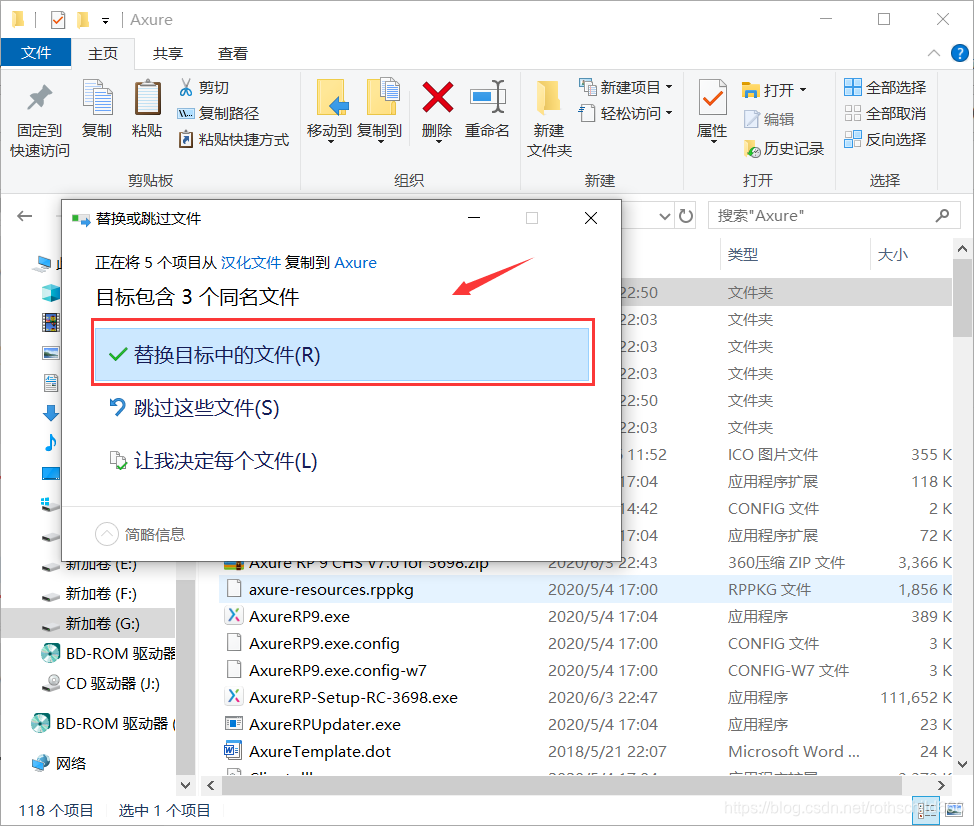Click the Copy (复制) ribbon icon
This screenshot has width=974, height=826.
[97, 98]
